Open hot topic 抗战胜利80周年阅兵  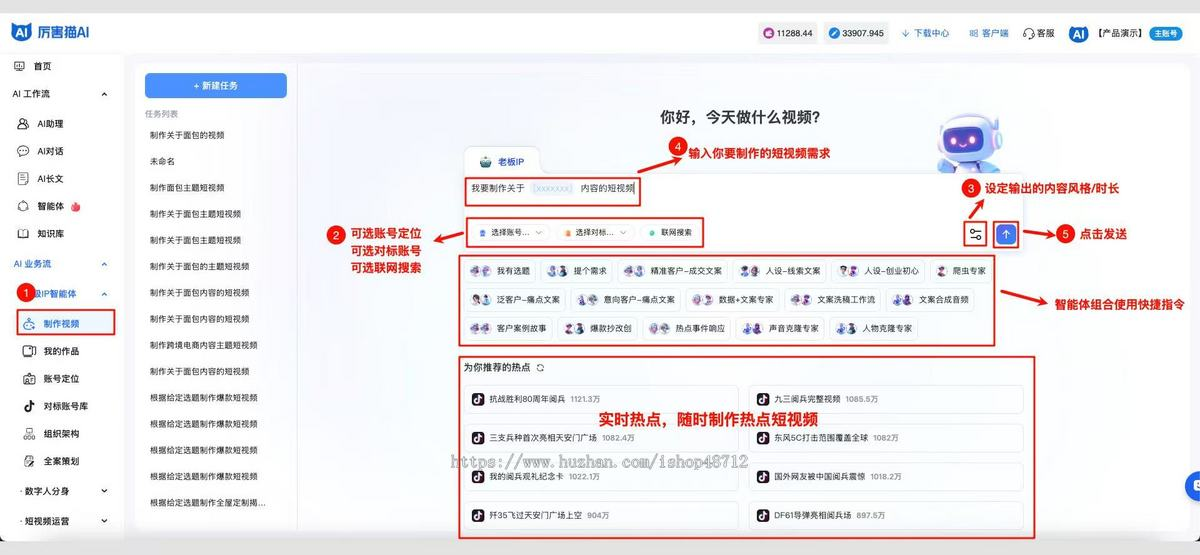pyautogui.click(x=601, y=399)
